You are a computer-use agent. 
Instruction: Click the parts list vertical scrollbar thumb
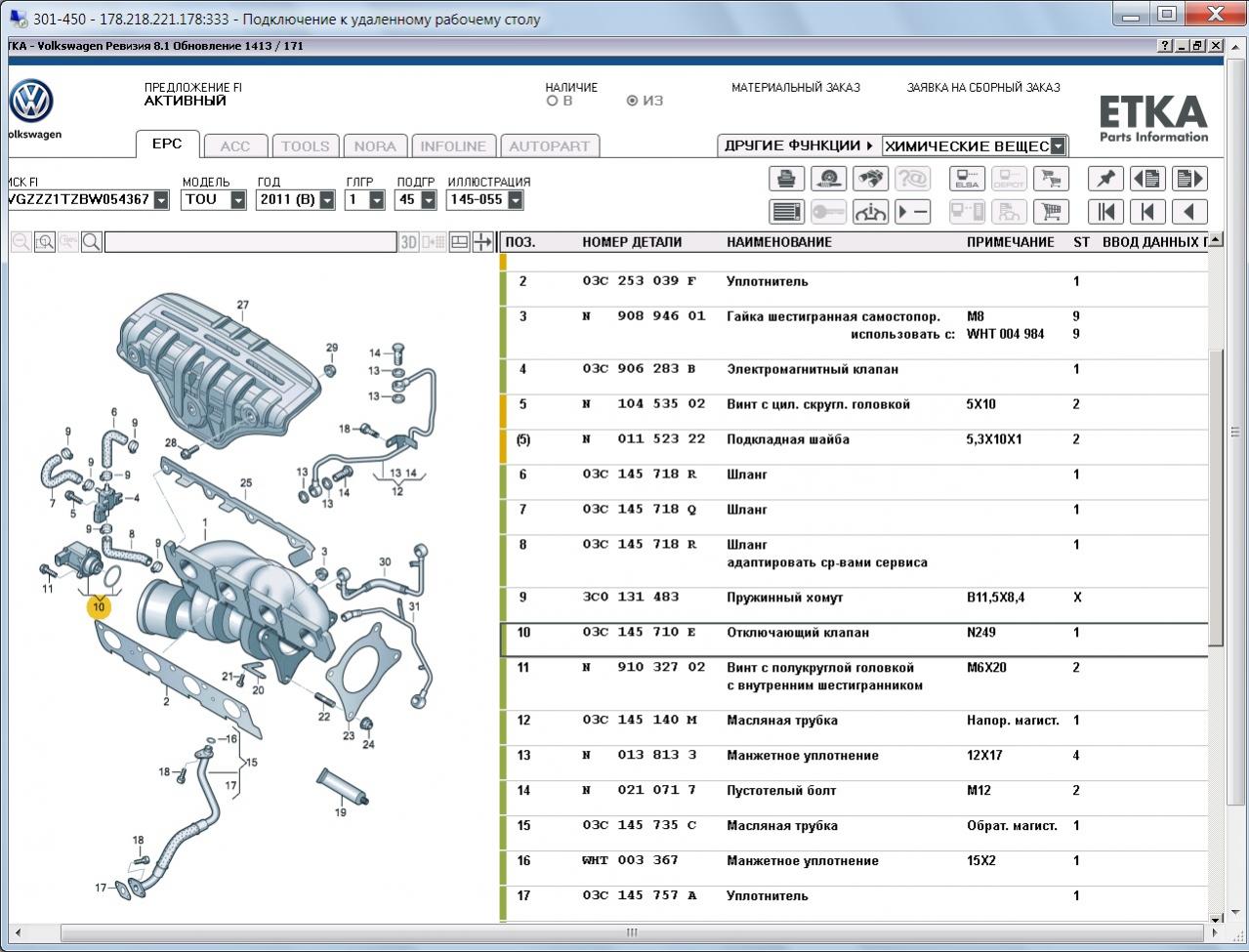point(1216,498)
